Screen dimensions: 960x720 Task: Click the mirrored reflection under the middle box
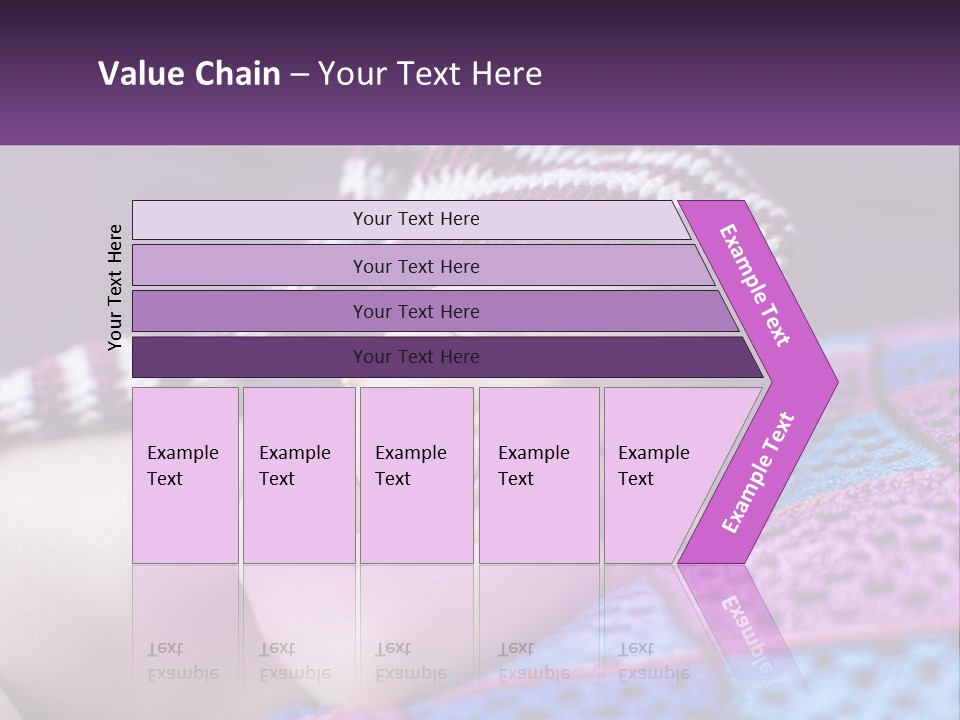(416, 640)
